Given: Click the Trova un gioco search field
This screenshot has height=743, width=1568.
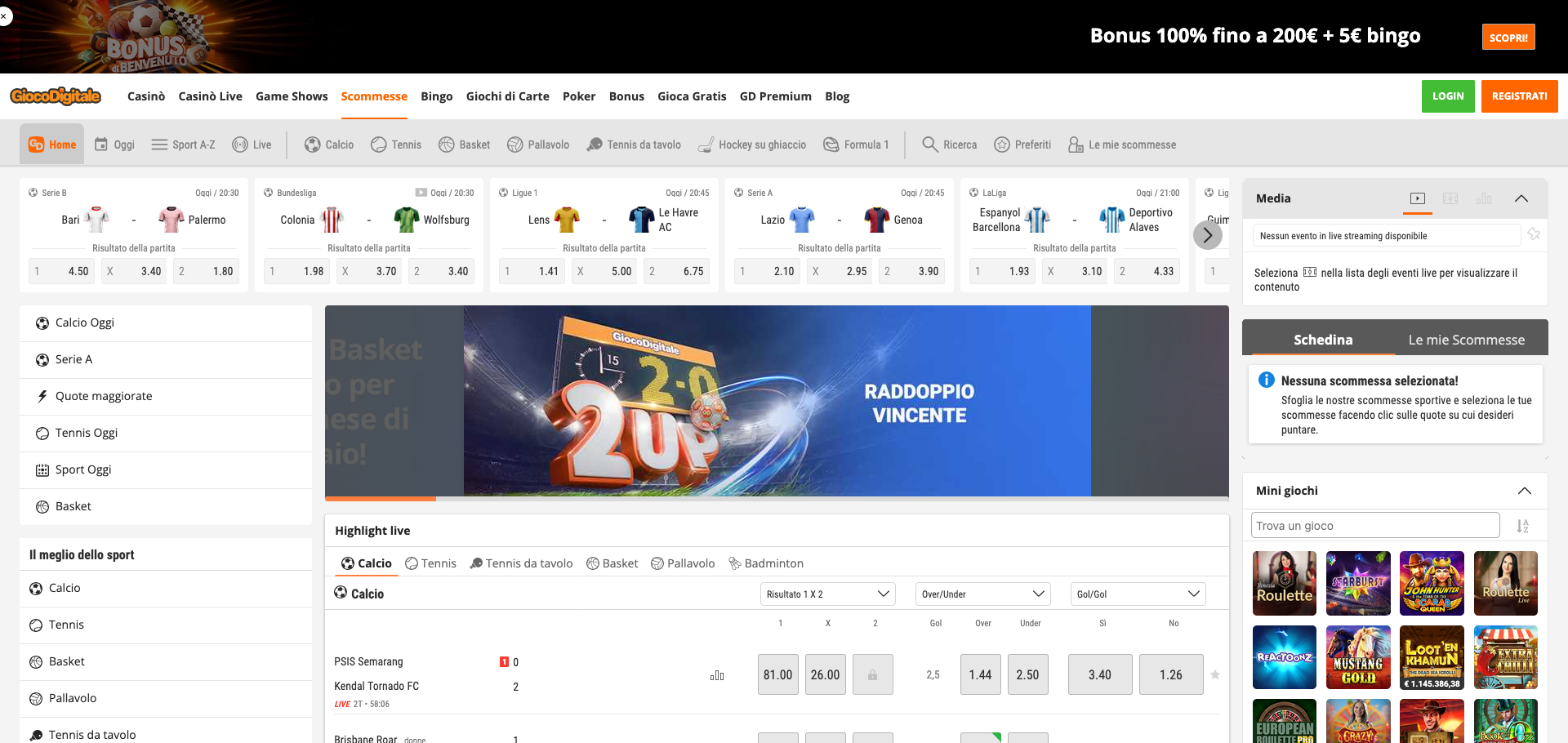Looking at the screenshot, I should pyautogui.click(x=1375, y=525).
